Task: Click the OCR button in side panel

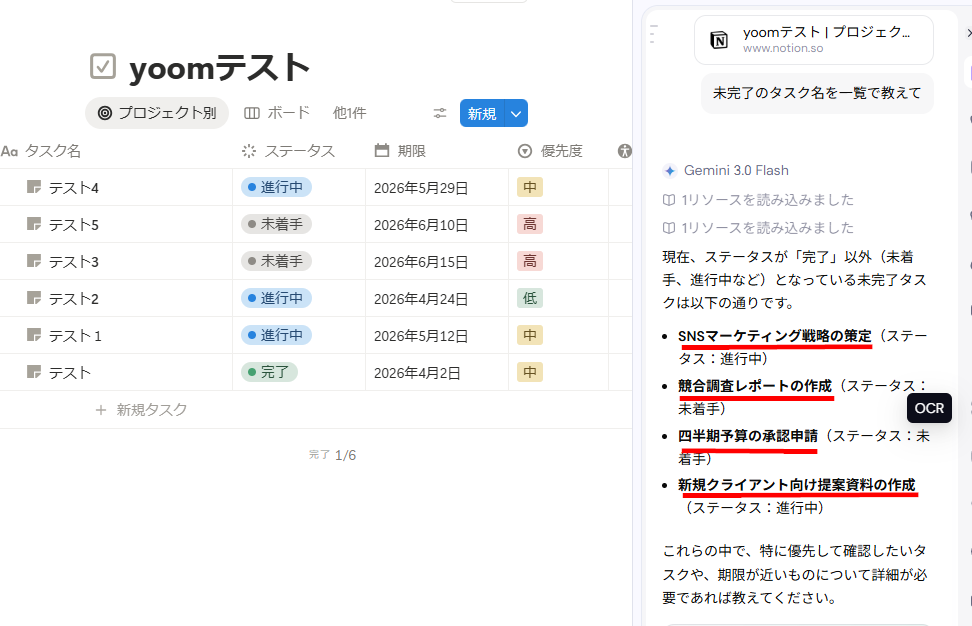Action: [x=928, y=408]
